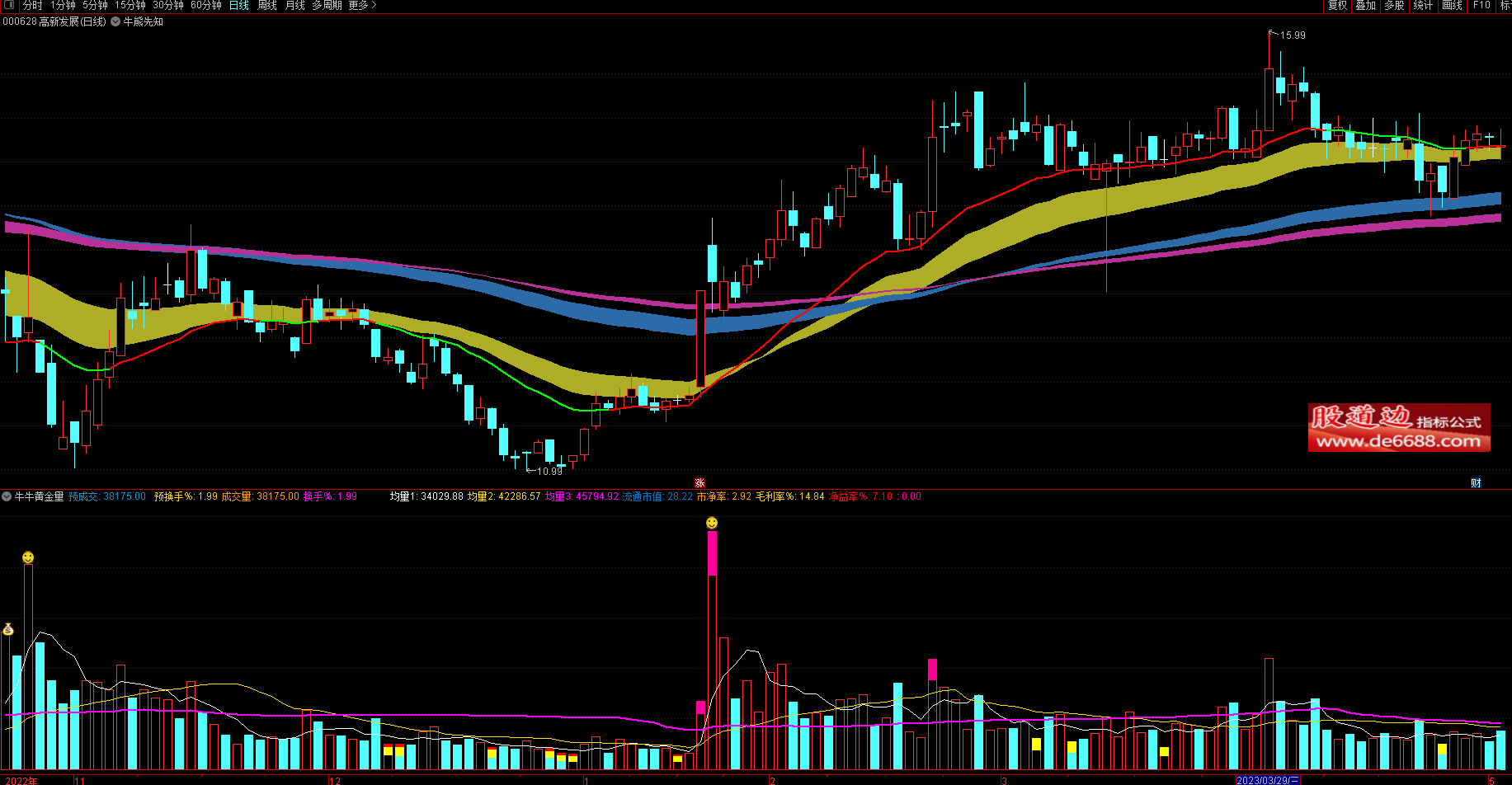Screen dimensions: 1512x785
Task: Click the money bag icon in volume panel
Action: tap(8, 630)
